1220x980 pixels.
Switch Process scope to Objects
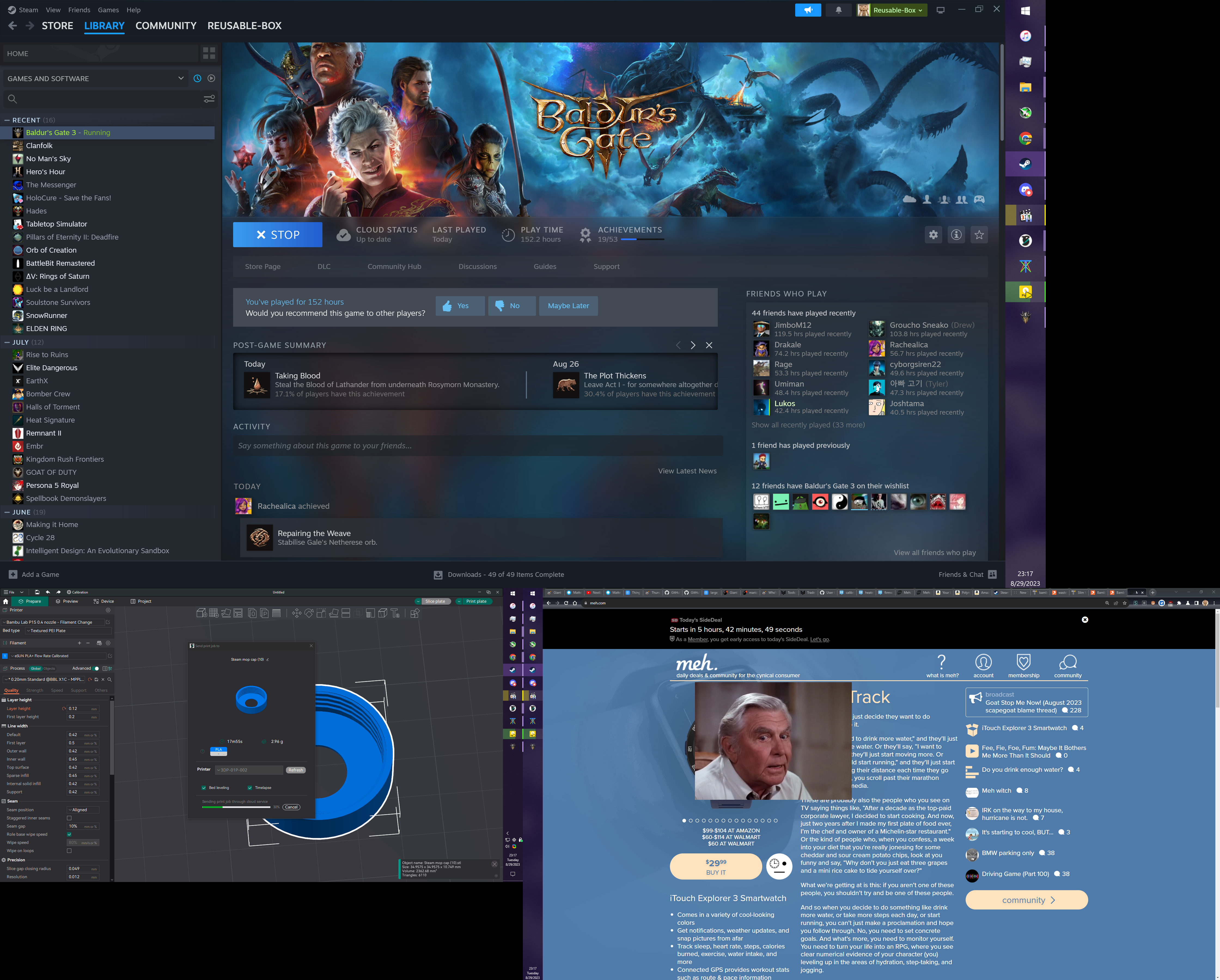pyautogui.click(x=49, y=669)
